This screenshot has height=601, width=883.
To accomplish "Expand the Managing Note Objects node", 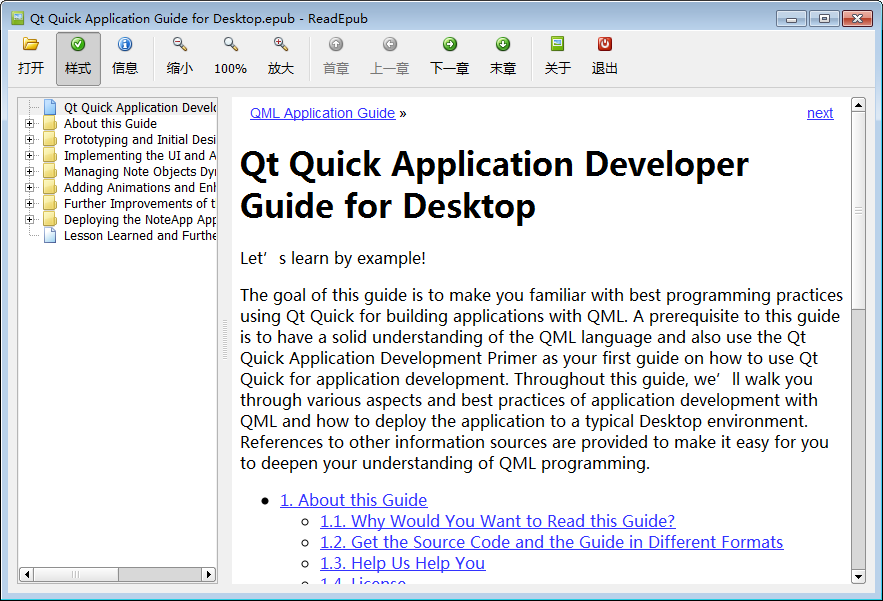I will tap(29, 171).
